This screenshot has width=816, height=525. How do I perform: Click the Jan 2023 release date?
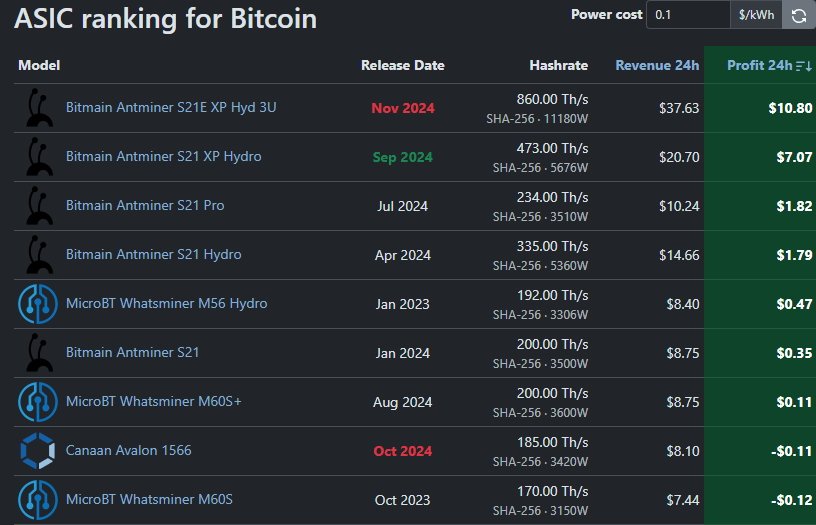coord(403,304)
